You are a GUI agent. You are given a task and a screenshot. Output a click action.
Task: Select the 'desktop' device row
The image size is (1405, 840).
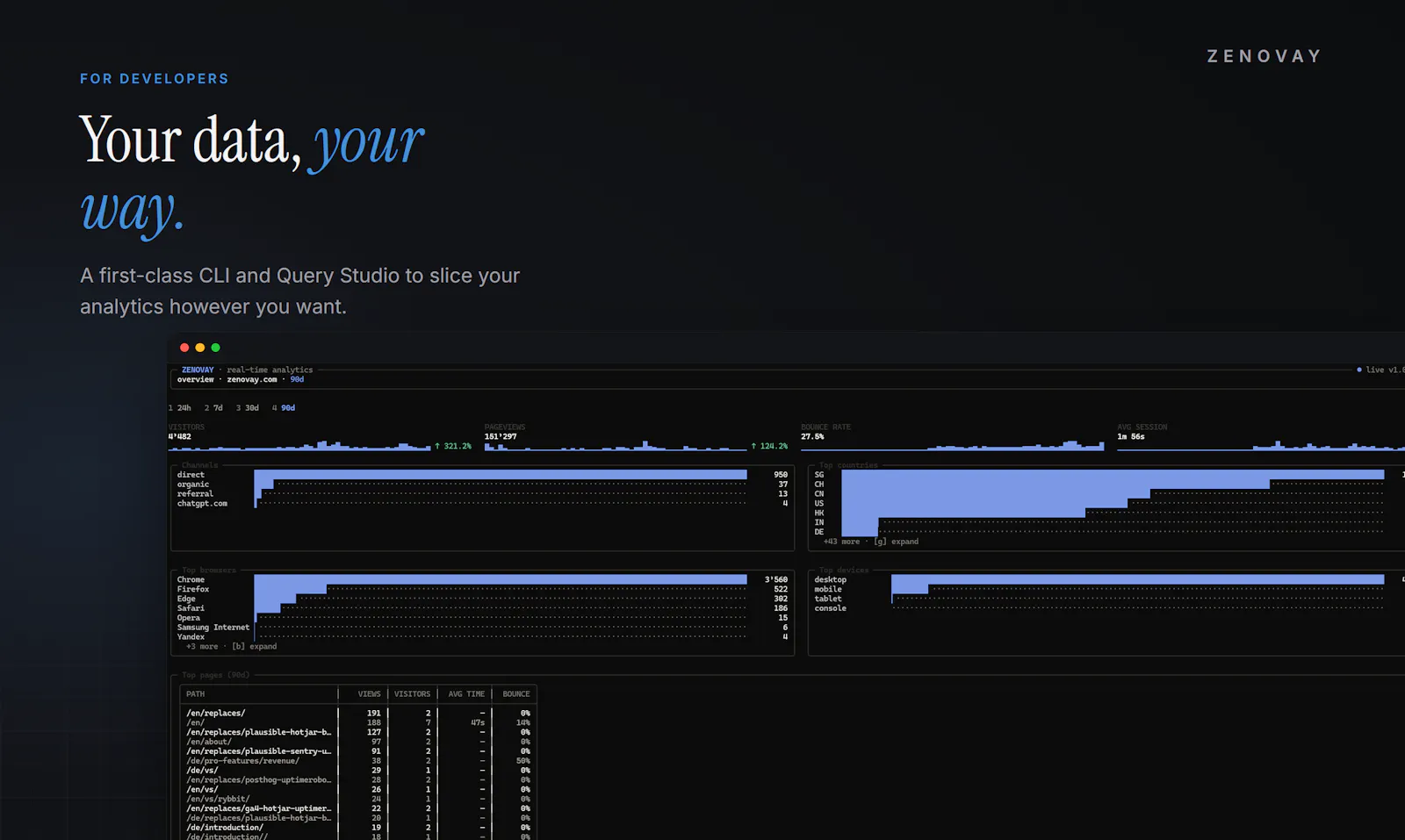pyautogui.click(x=1108, y=580)
